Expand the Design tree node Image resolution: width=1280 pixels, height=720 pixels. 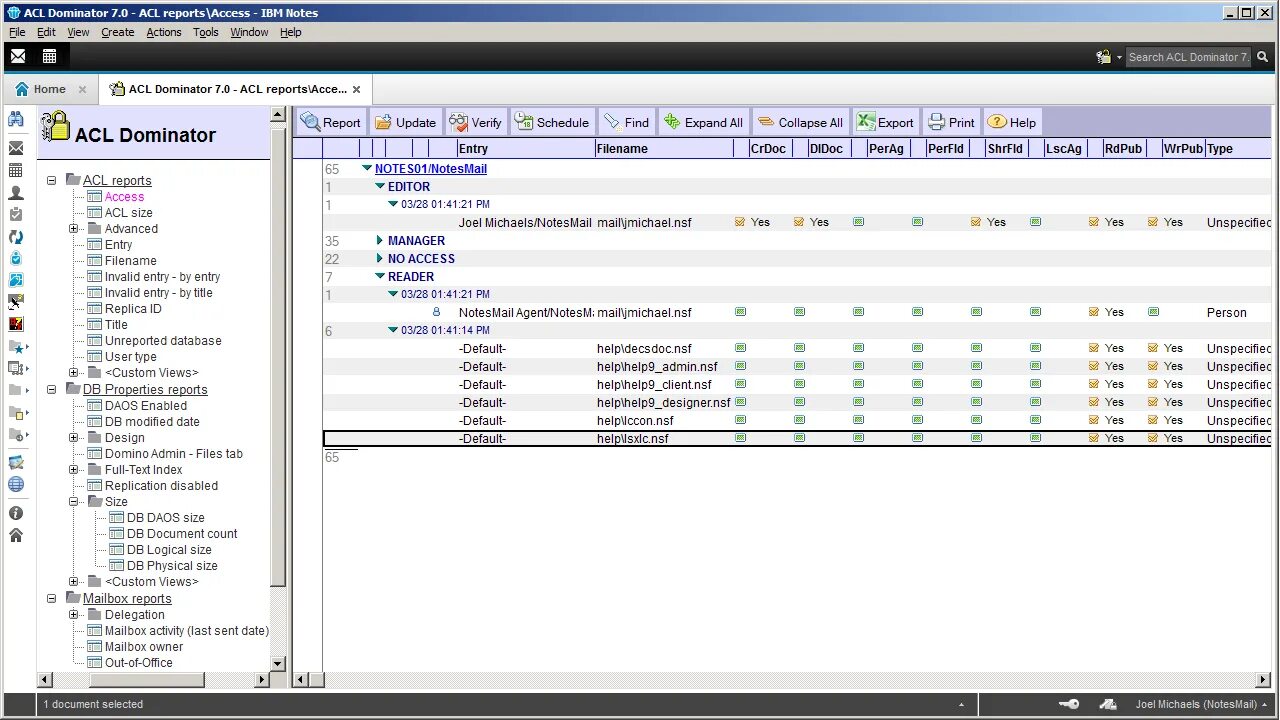click(74, 438)
